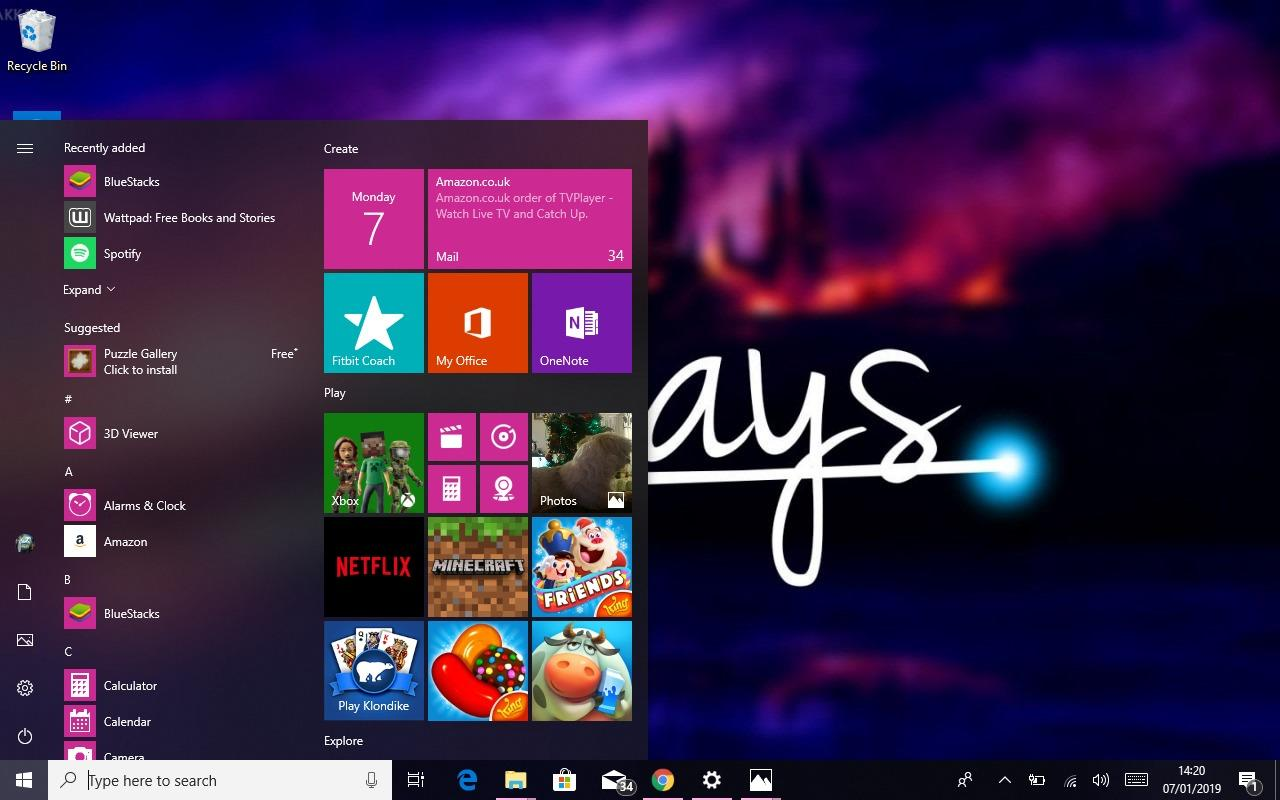Open the Play Klondike solitaire tile
This screenshot has width=1280, height=800.
(x=374, y=671)
